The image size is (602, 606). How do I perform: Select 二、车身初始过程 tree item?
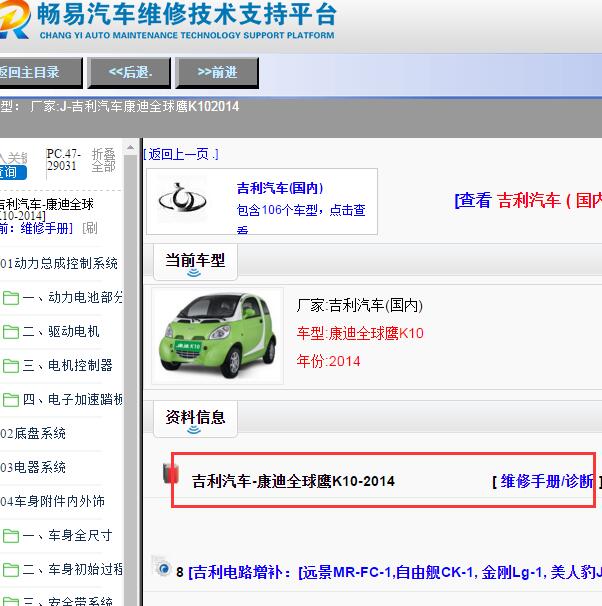point(72,569)
